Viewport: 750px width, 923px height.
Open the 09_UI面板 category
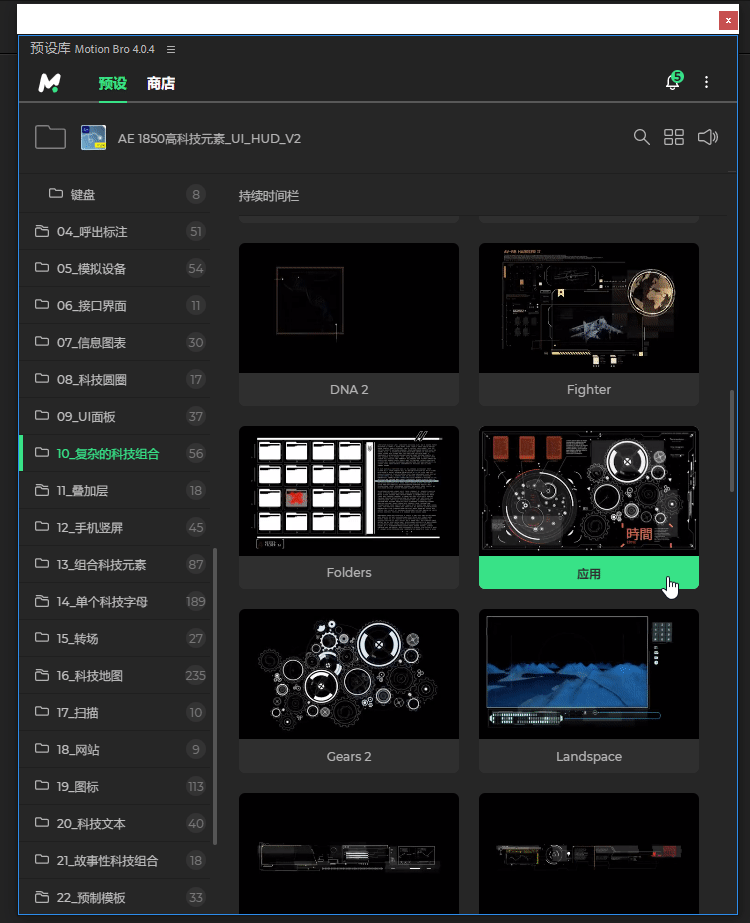(115, 417)
